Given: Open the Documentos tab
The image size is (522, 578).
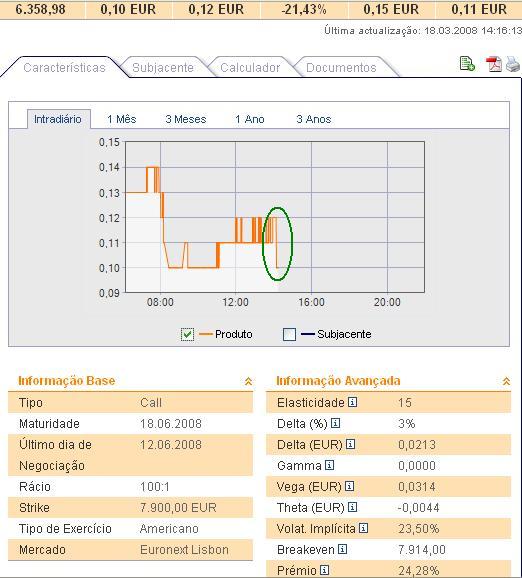Looking at the screenshot, I should pos(341,67).
